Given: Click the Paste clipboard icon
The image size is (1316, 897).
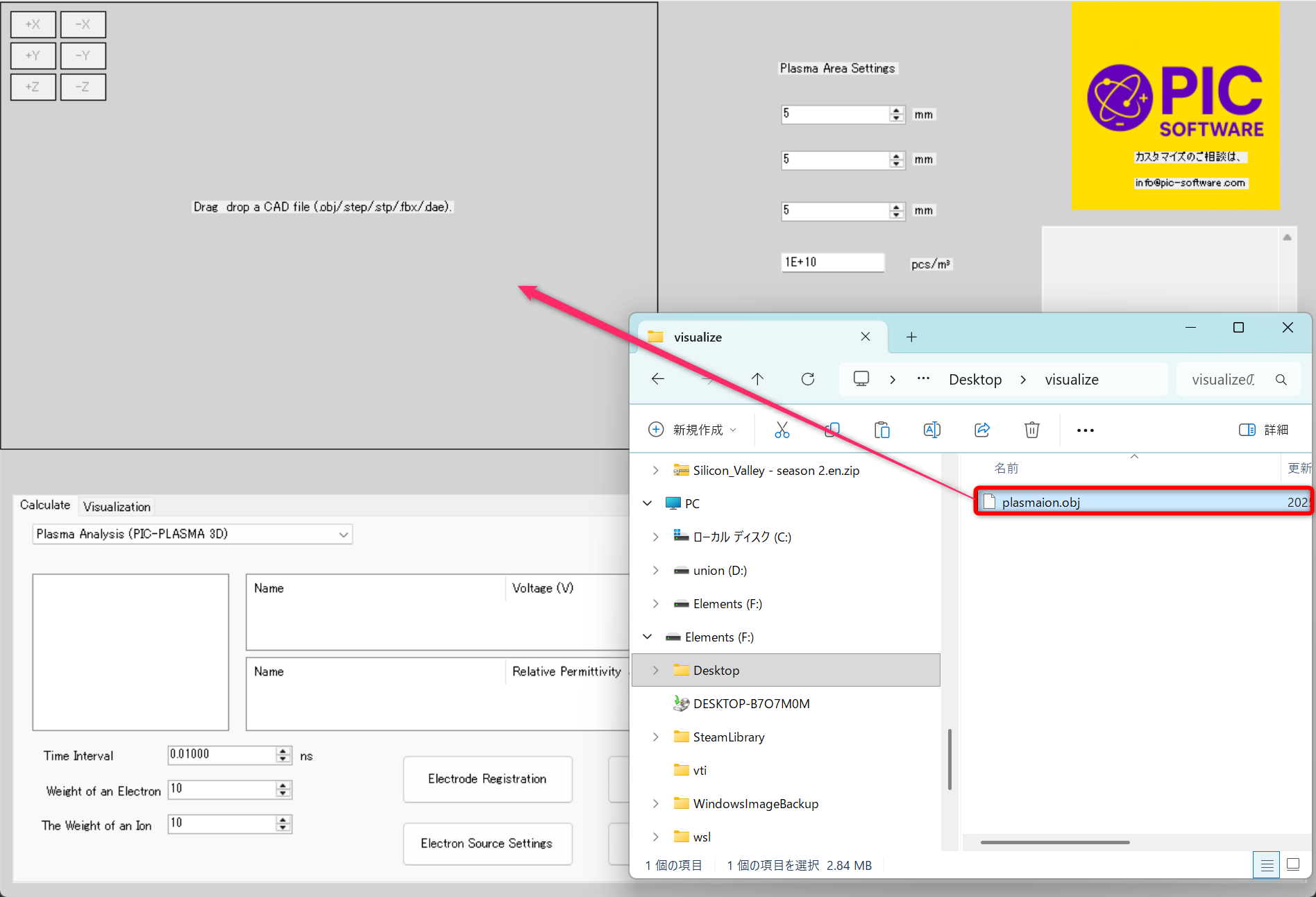Looking at the screenshot, I should [881, 430].
